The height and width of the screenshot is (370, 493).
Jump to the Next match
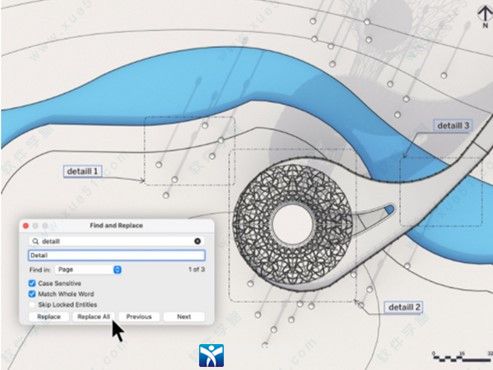(184, 317)
